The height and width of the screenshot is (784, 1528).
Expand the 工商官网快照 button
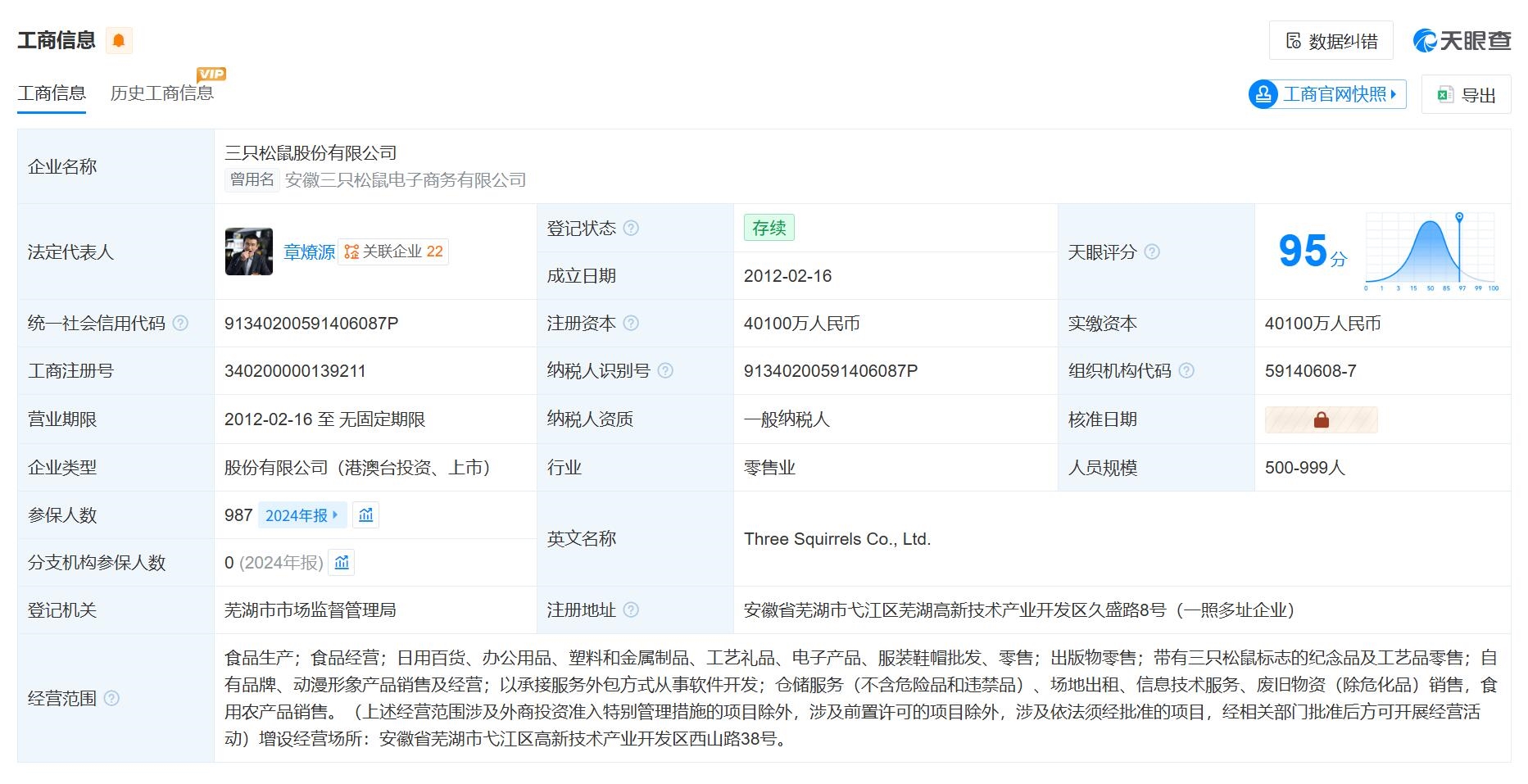[1327, 94]
